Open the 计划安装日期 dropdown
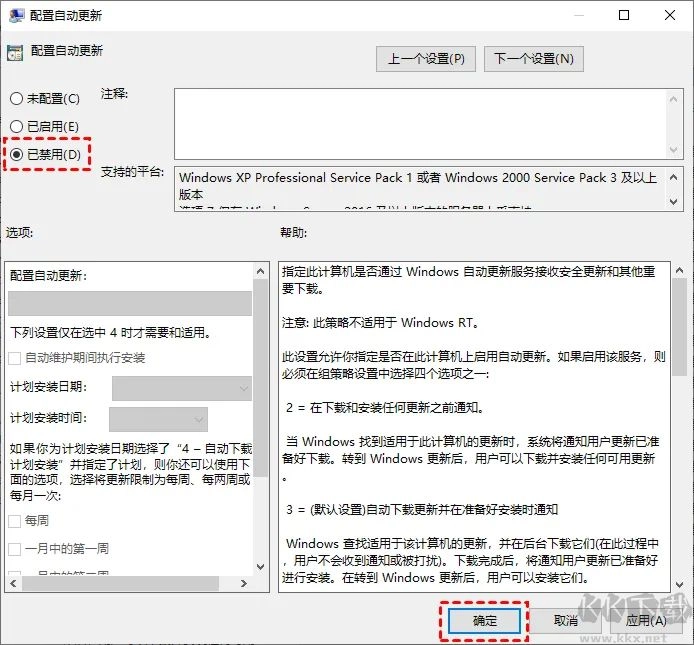This screenshot has height=645, width=694. pyautogui.click(x=182, y=387)
